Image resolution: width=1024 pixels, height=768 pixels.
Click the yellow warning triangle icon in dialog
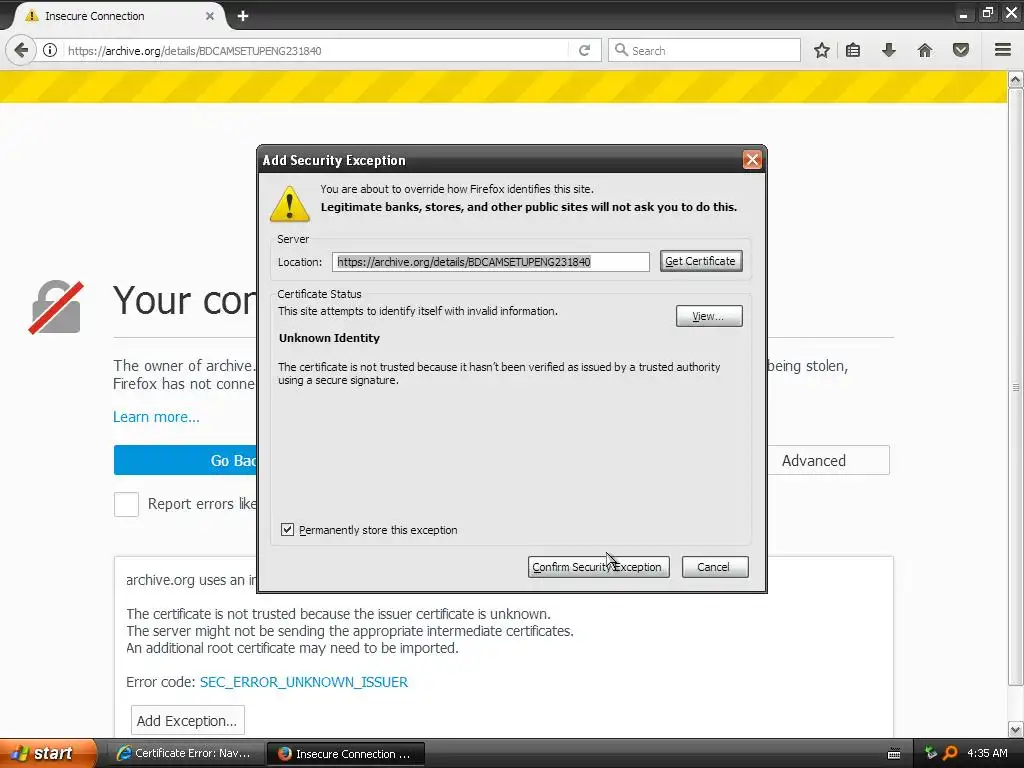(x=289, y=204)
